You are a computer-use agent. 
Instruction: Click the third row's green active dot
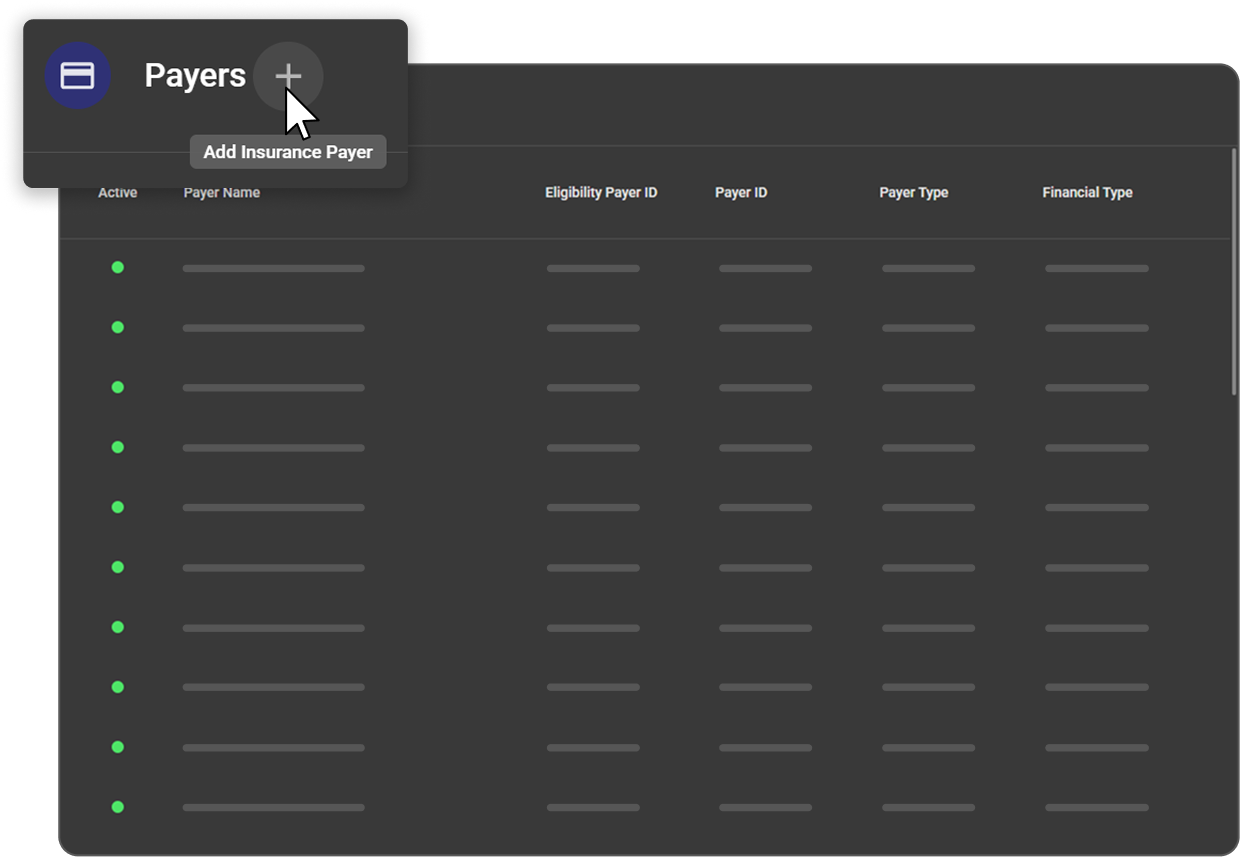click(x=117, y=387)
